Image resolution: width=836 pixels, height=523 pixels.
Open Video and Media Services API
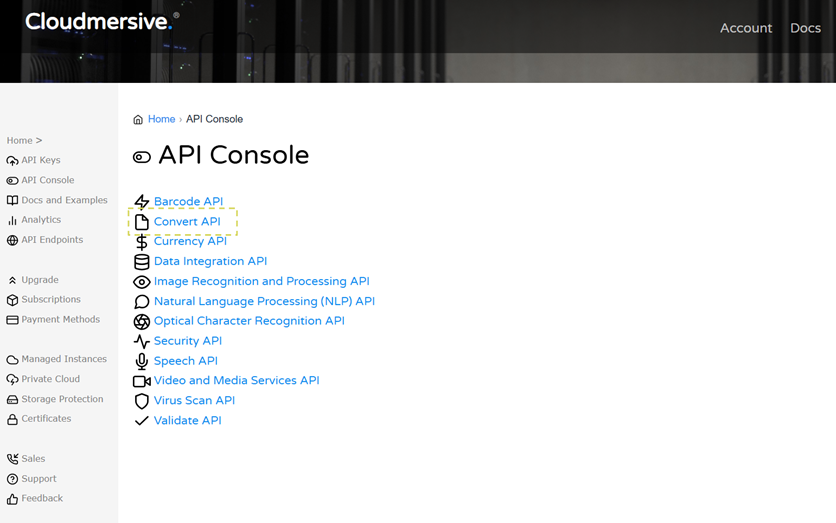pos(237,380)
